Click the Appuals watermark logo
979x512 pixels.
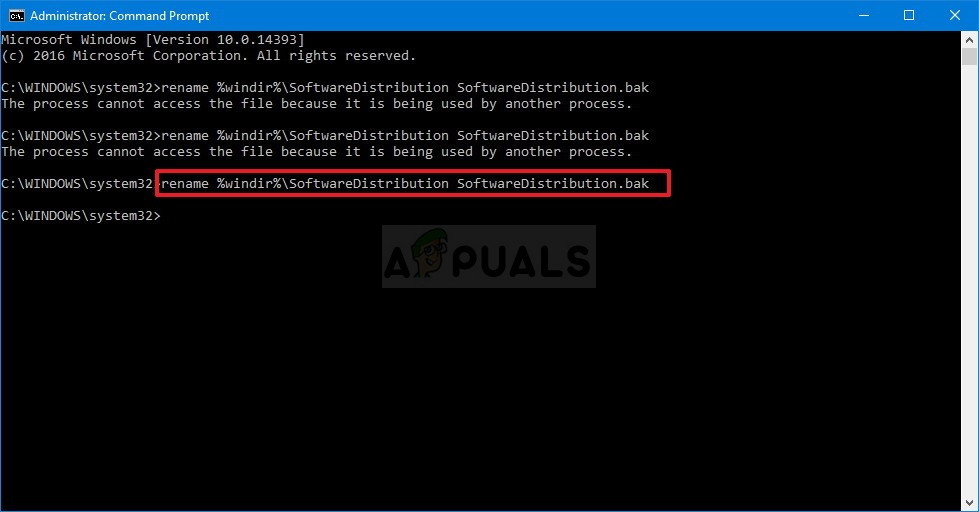click(x=488, y=257)
